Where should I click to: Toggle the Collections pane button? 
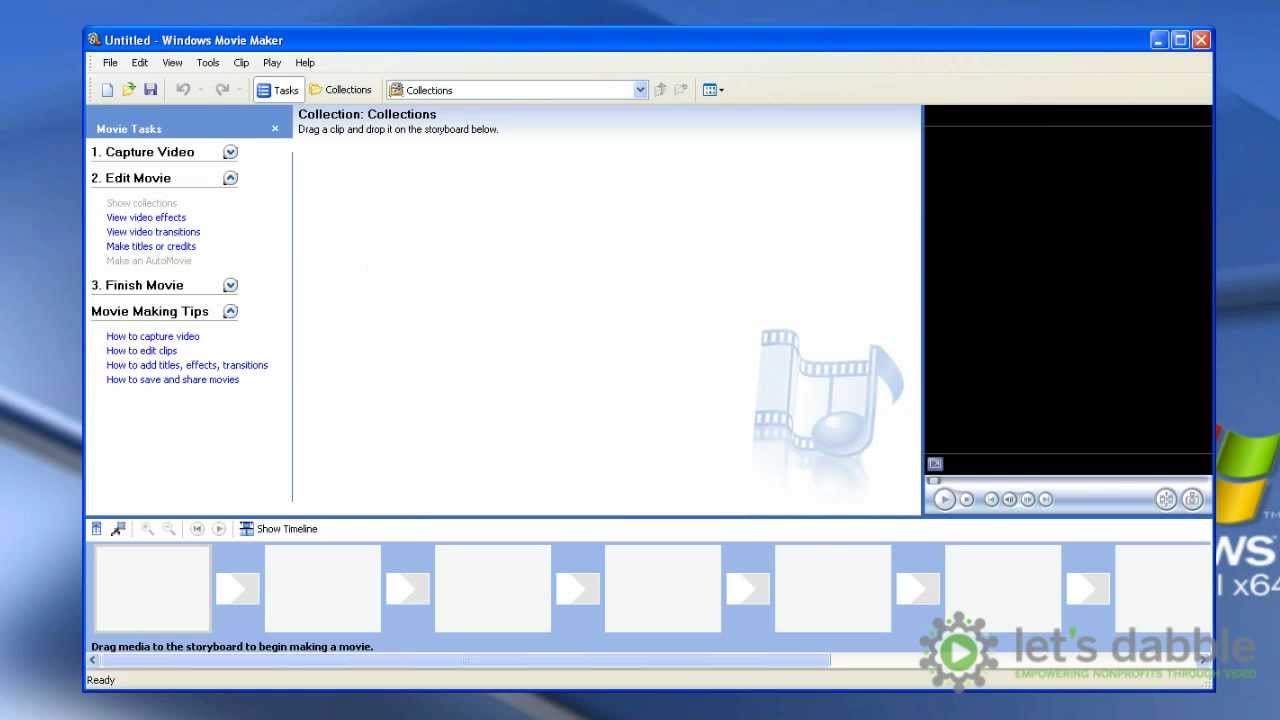pyautogui.click(x=340, y=90)
